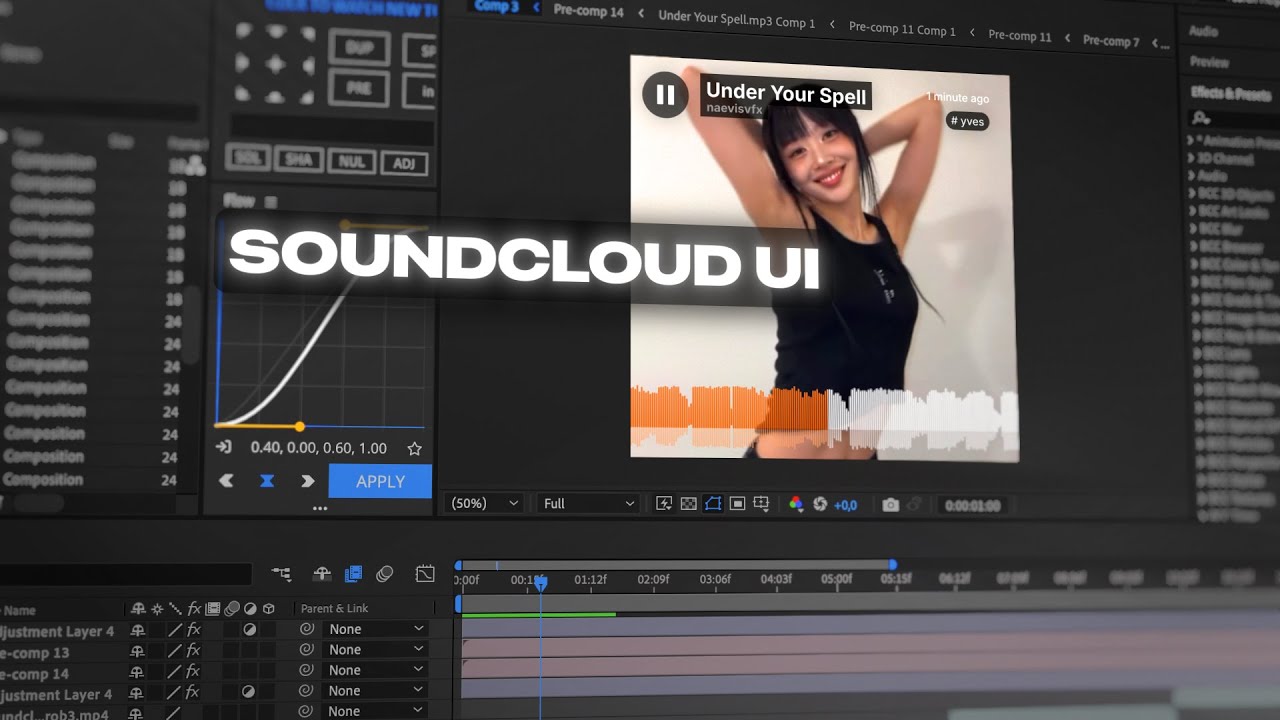Toggle shy switch on Pre-comp 13 layer
Screen dimensions: 1280x720
pyautogui.click(x=138, y=651)
